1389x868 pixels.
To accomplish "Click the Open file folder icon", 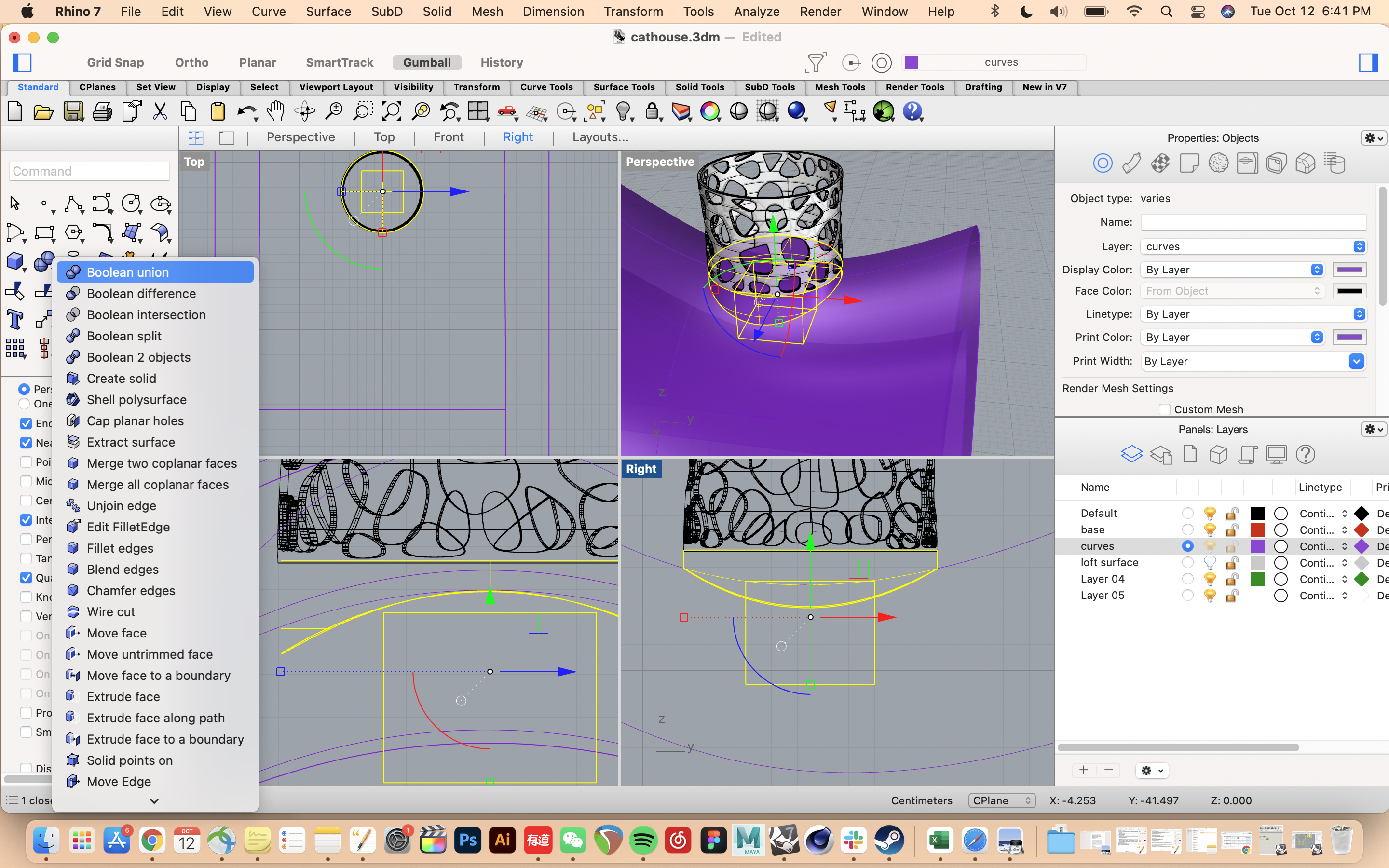I will [43, 111].
